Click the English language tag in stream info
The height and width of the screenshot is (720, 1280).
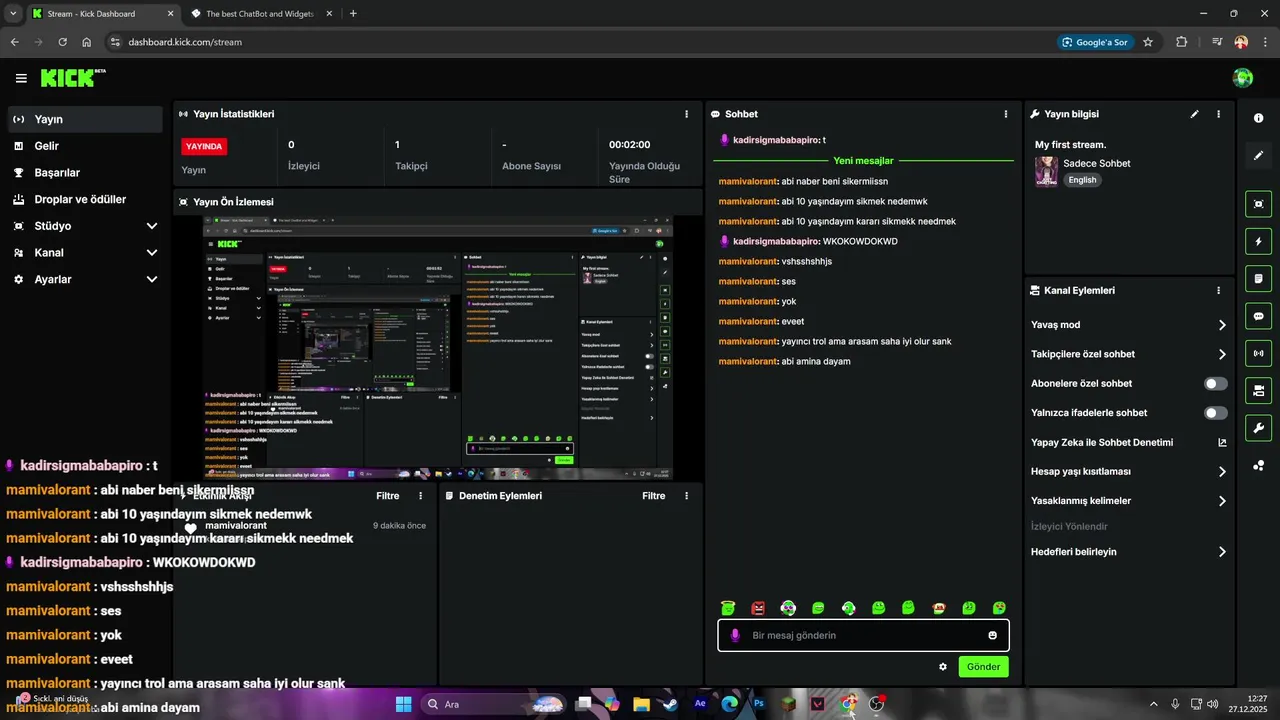[x=1082, y=180]
